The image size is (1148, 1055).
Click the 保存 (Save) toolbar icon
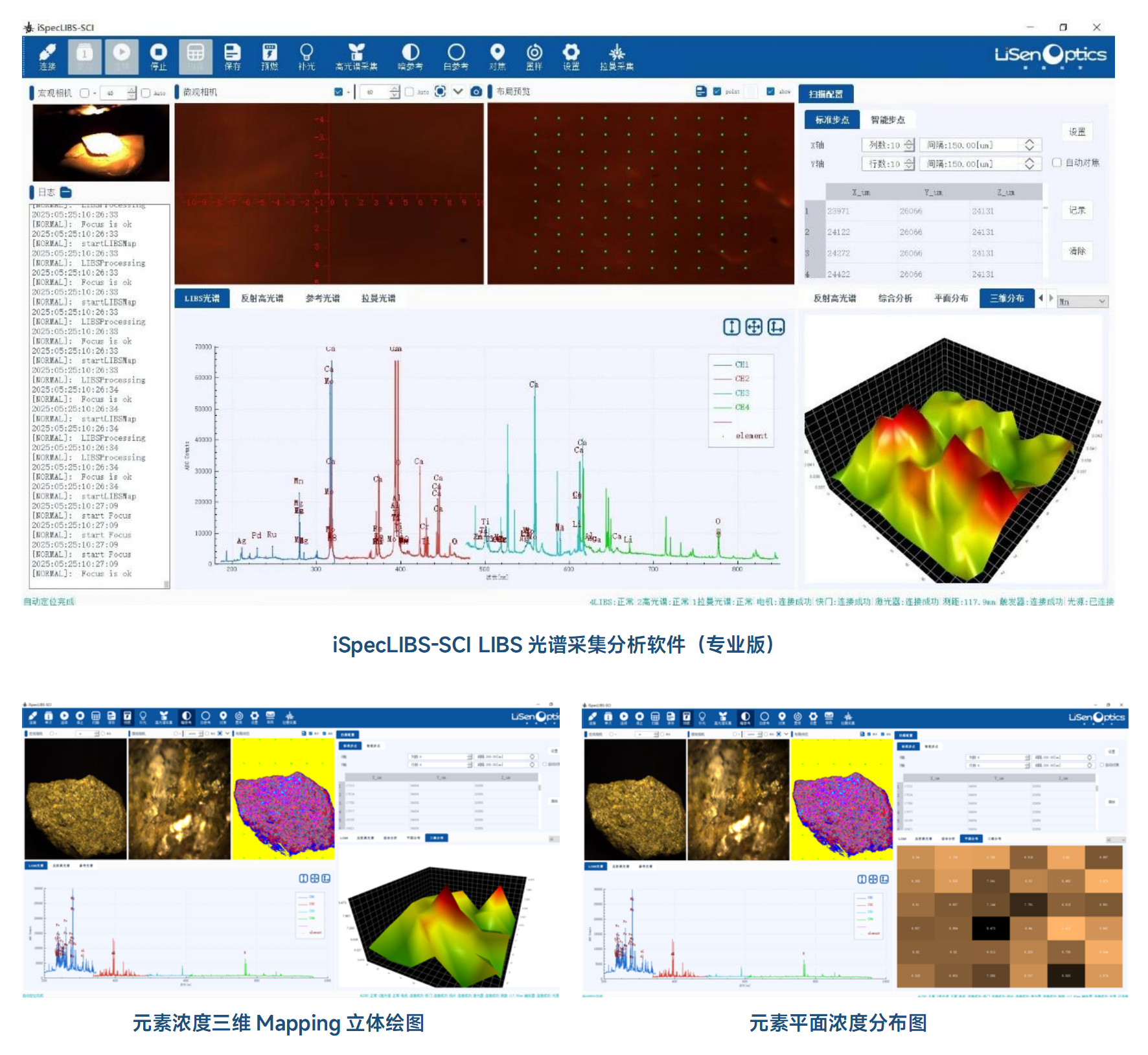[x=232, y=56]
